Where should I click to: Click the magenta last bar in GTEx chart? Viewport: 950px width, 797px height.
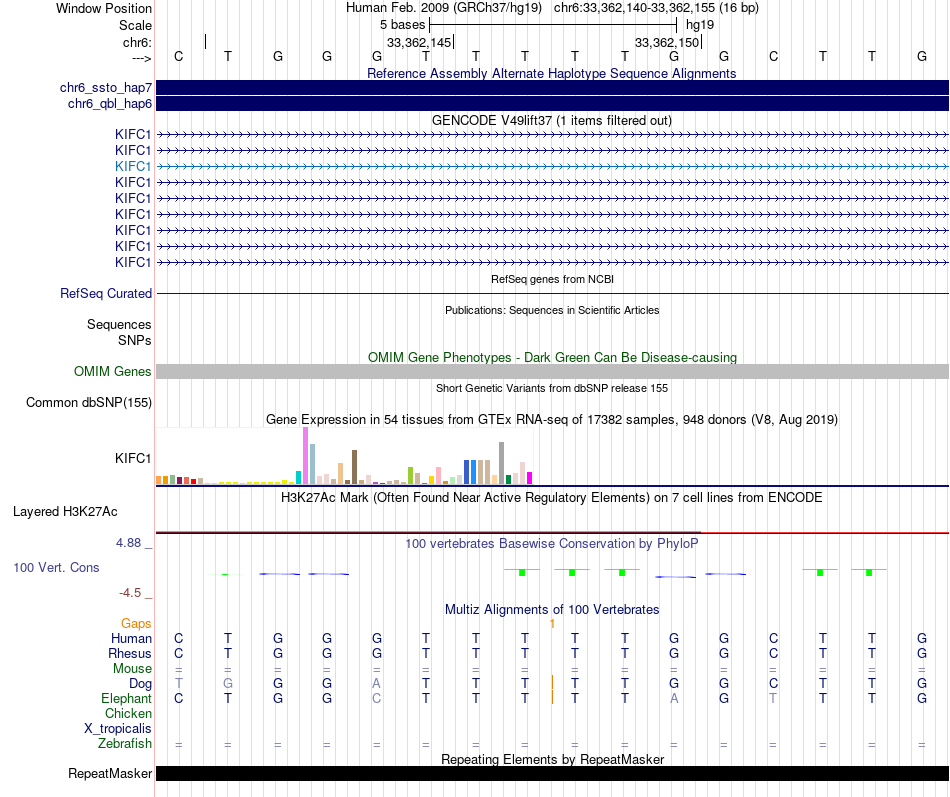[530, 478]
